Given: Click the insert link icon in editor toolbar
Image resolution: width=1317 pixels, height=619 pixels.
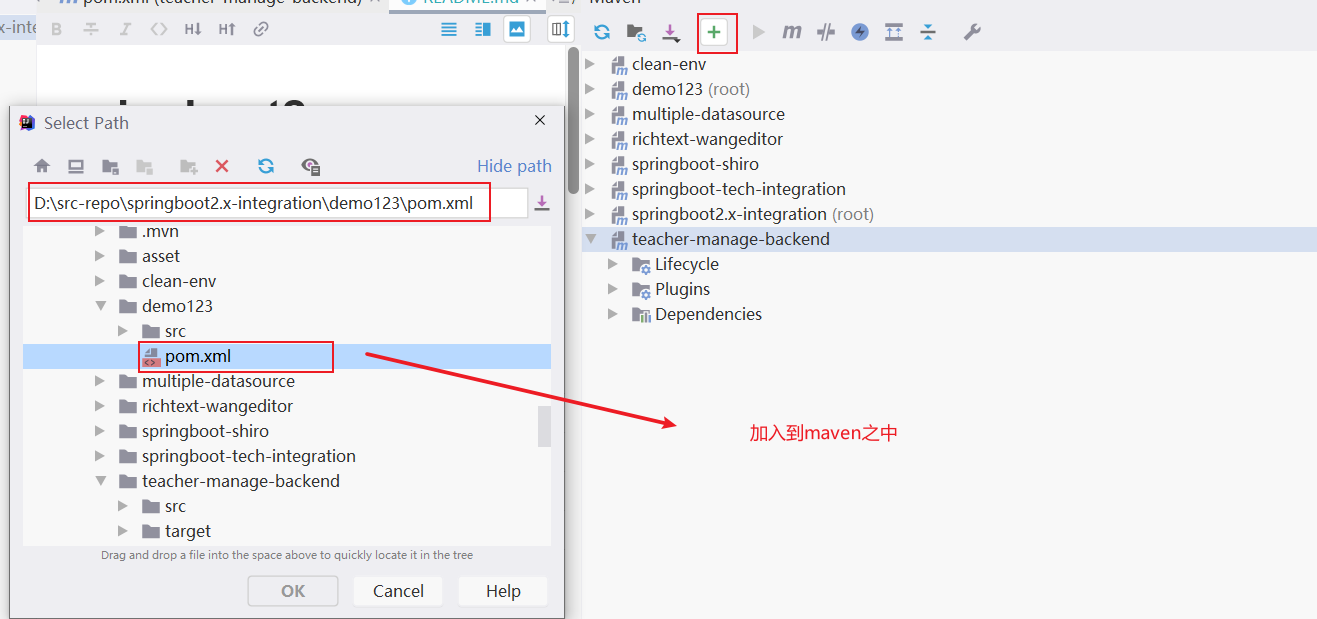Looking at the screenshot, I should (x=261, y=29).
